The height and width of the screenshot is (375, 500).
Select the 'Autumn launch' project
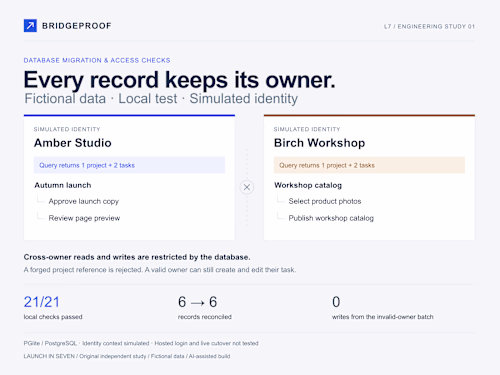coord(63,185)
